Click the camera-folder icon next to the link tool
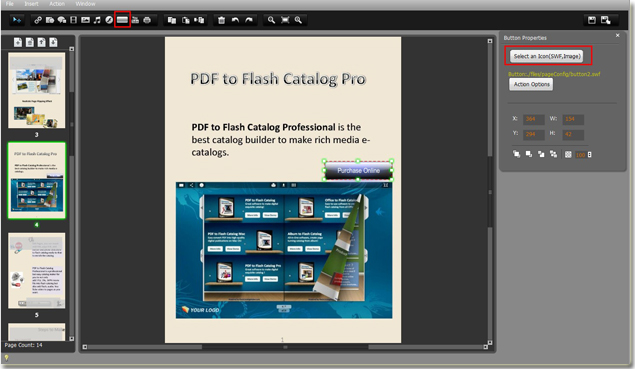This screenshot has height=369, width=635. click(50, 20)
